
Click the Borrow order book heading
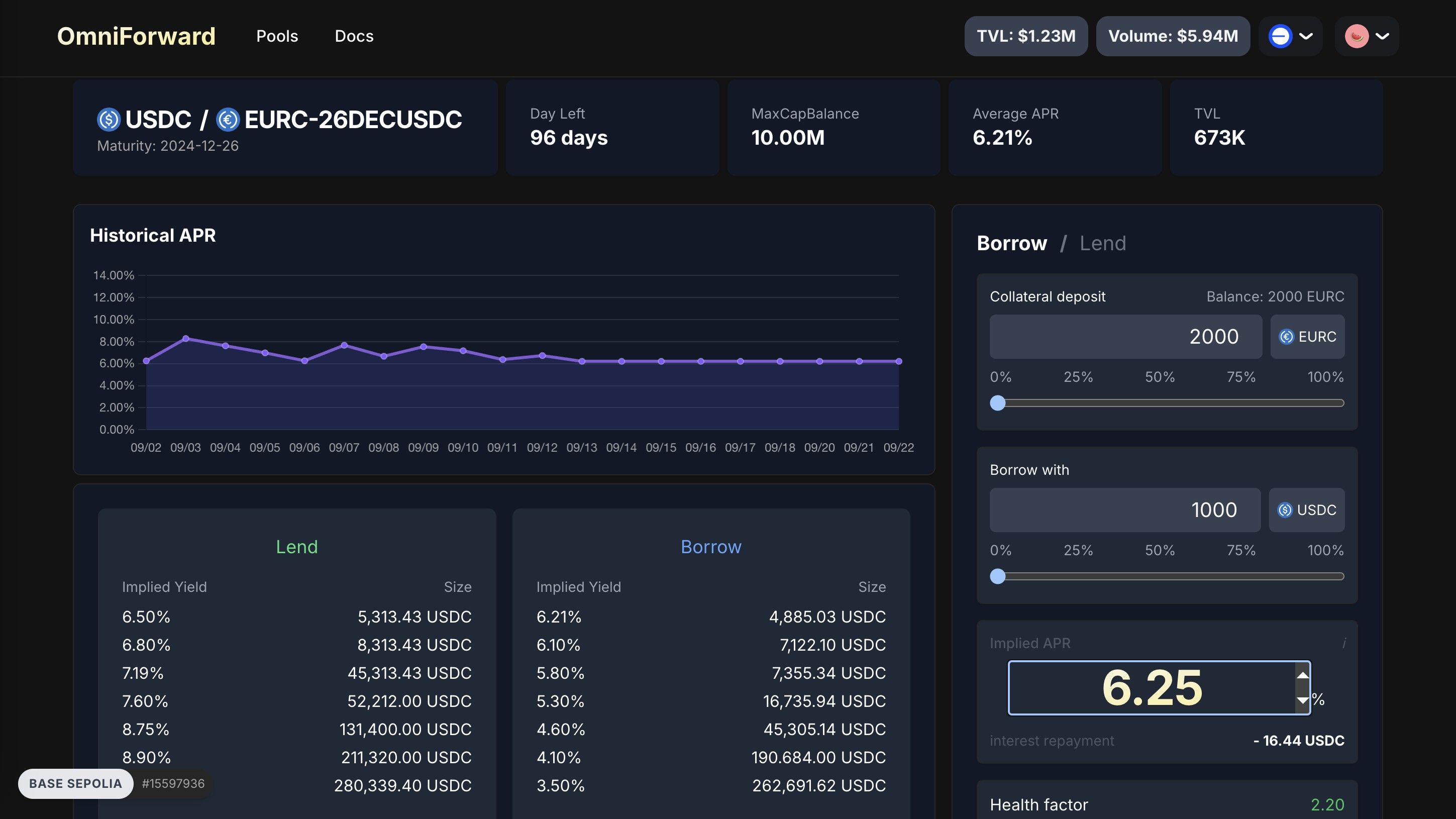click(x=711, y=547)
